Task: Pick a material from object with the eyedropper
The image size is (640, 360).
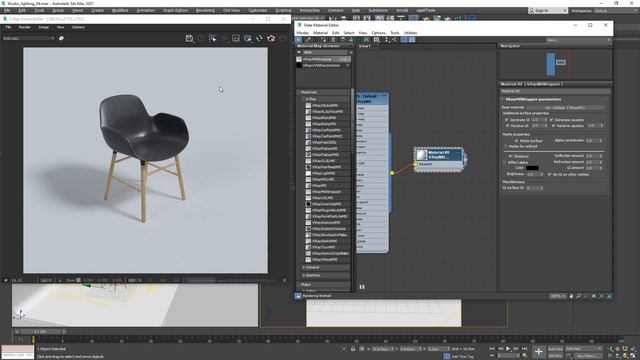Action: [x=308, y=40]
